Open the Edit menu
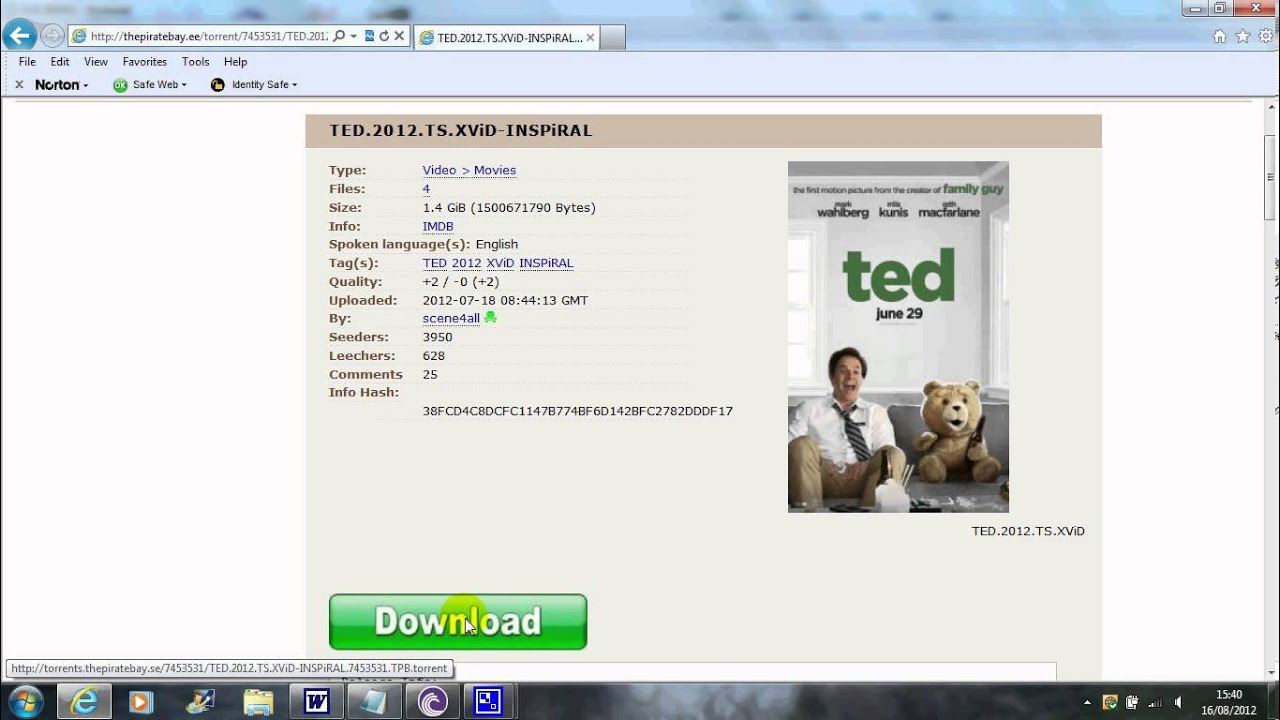This screenshot has height=720, width=1280. [x=60, y=62]
